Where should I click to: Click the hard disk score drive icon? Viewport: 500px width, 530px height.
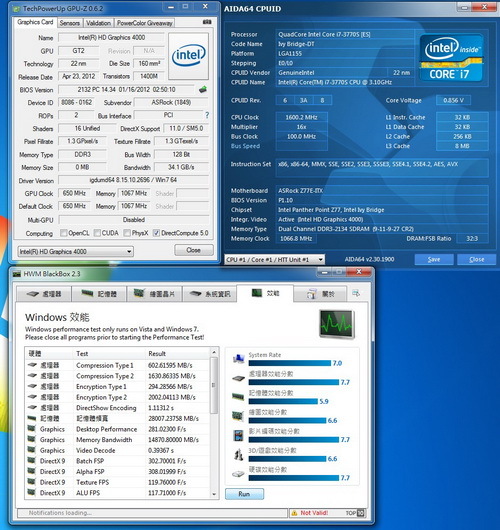[238, 474]
